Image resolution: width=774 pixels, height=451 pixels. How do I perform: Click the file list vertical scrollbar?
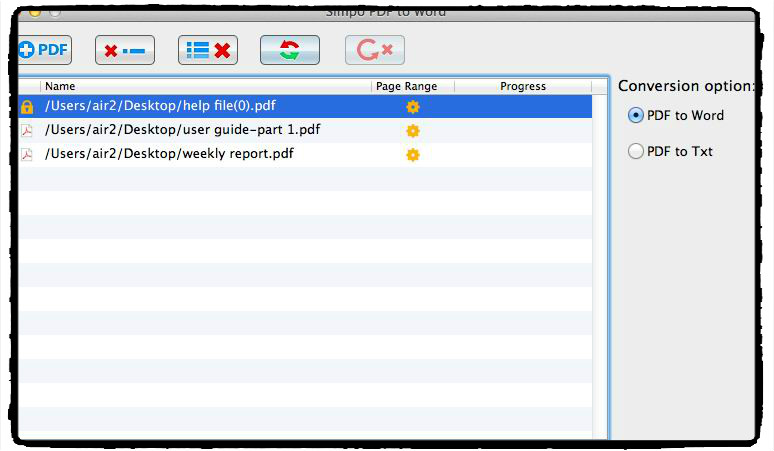[600, 266]
